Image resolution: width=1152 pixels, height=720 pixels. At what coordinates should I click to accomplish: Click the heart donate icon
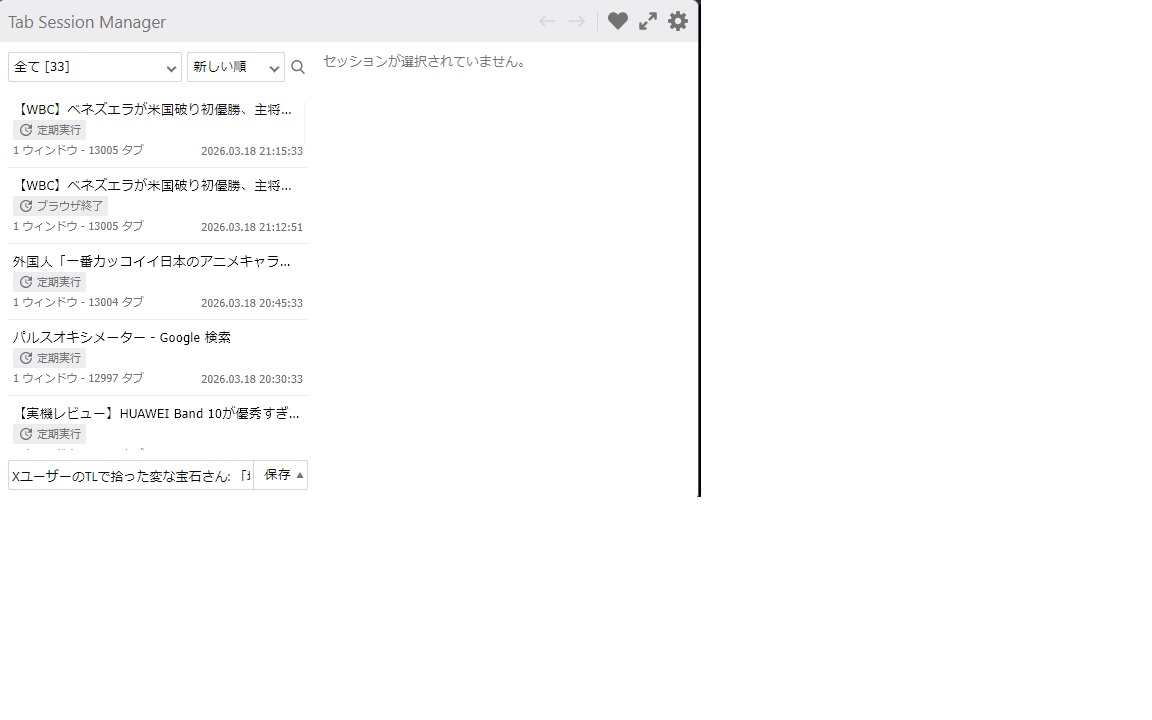[x=618, y=21]
